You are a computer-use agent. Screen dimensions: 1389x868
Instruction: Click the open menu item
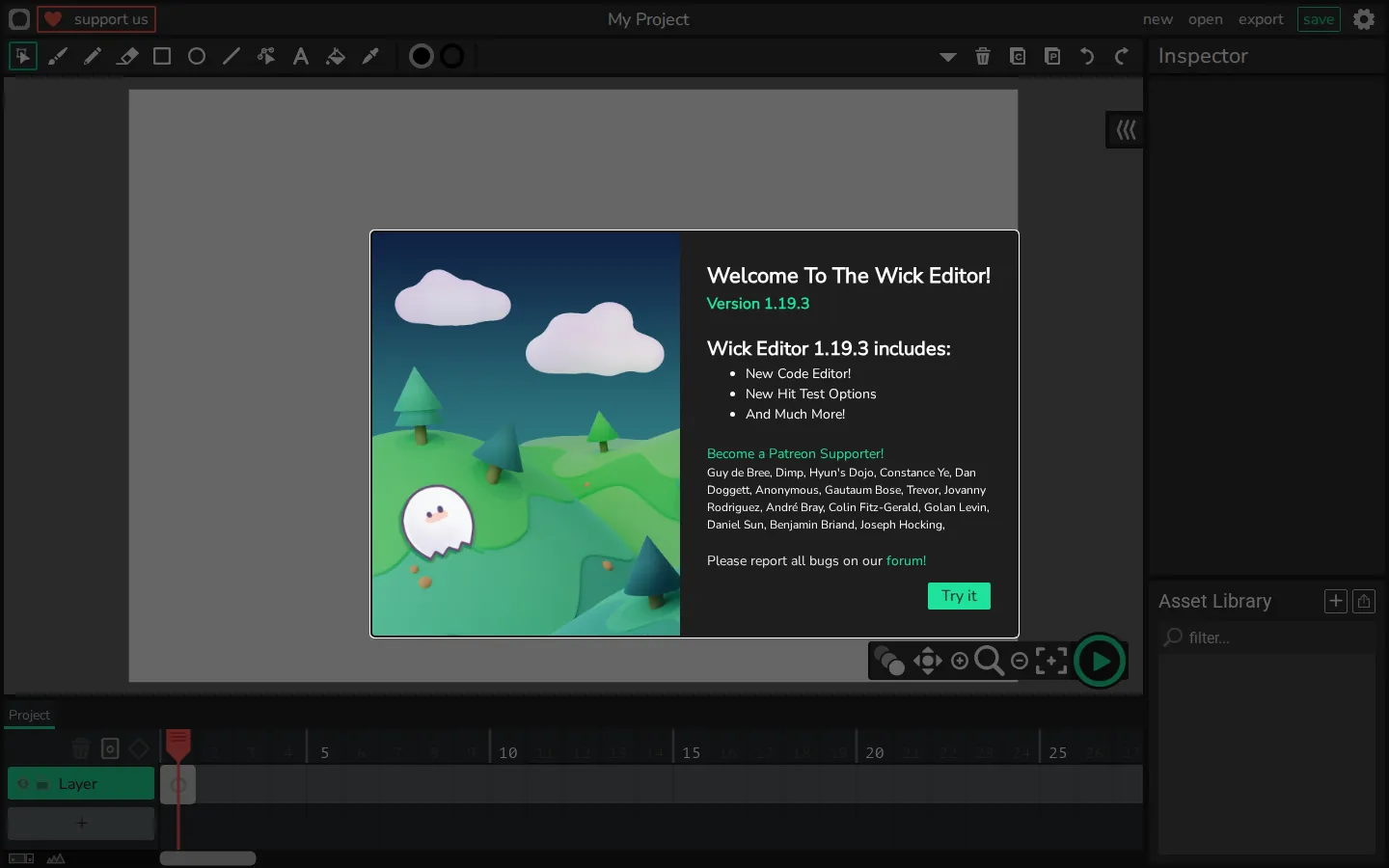[1206, 19]
